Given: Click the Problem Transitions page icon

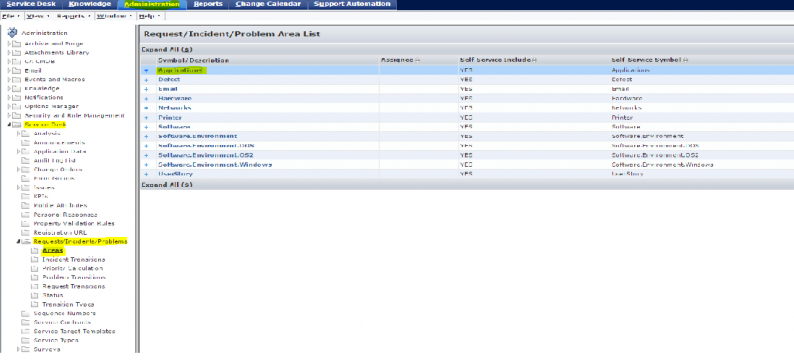Looking at the screenshot, I should click(34, 277).
